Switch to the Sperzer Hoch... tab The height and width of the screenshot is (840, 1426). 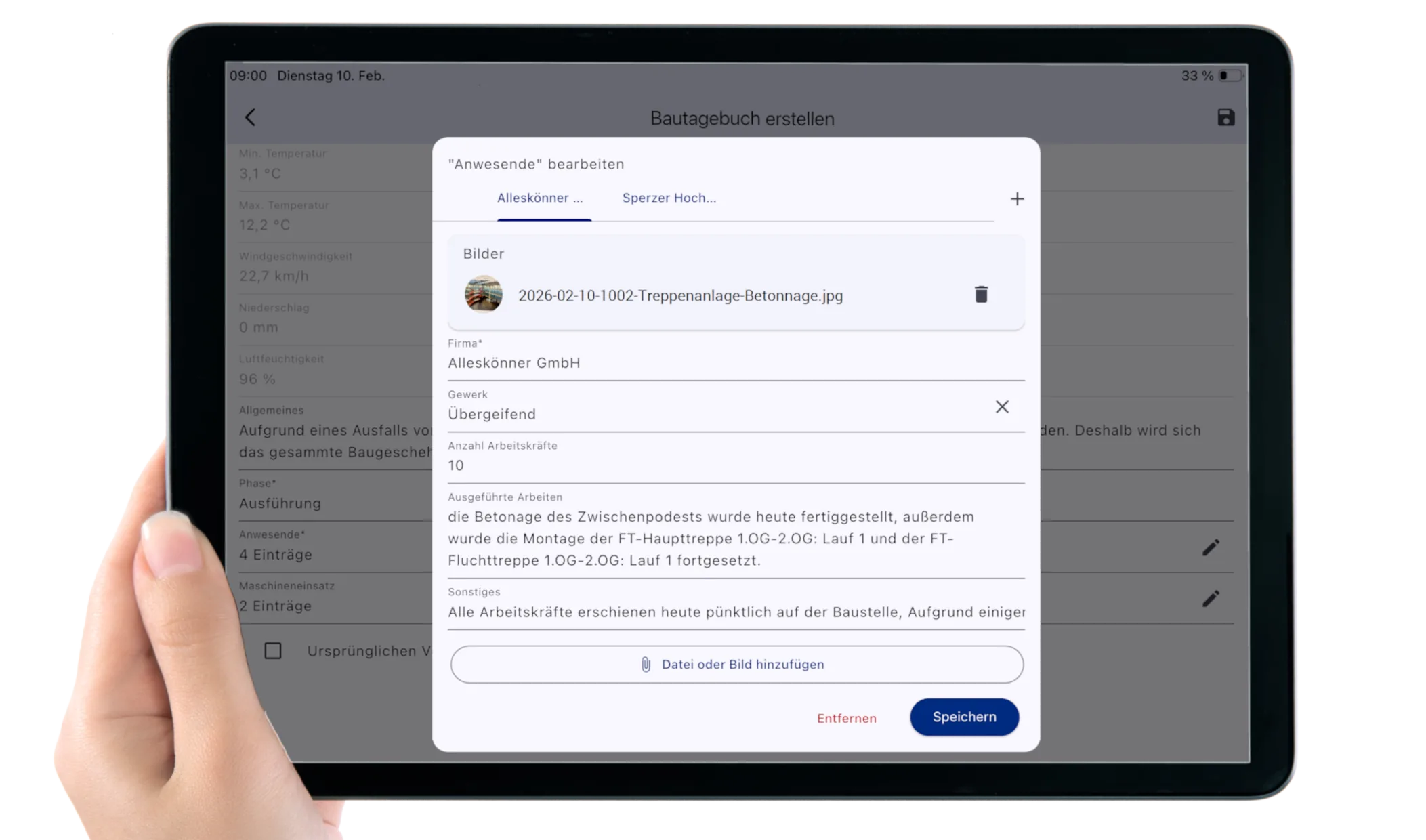[669, 198]
